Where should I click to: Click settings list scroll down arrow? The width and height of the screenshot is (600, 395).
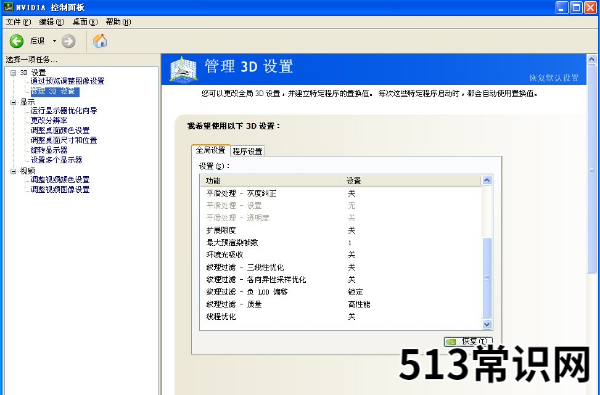click(x=487, y=324)
